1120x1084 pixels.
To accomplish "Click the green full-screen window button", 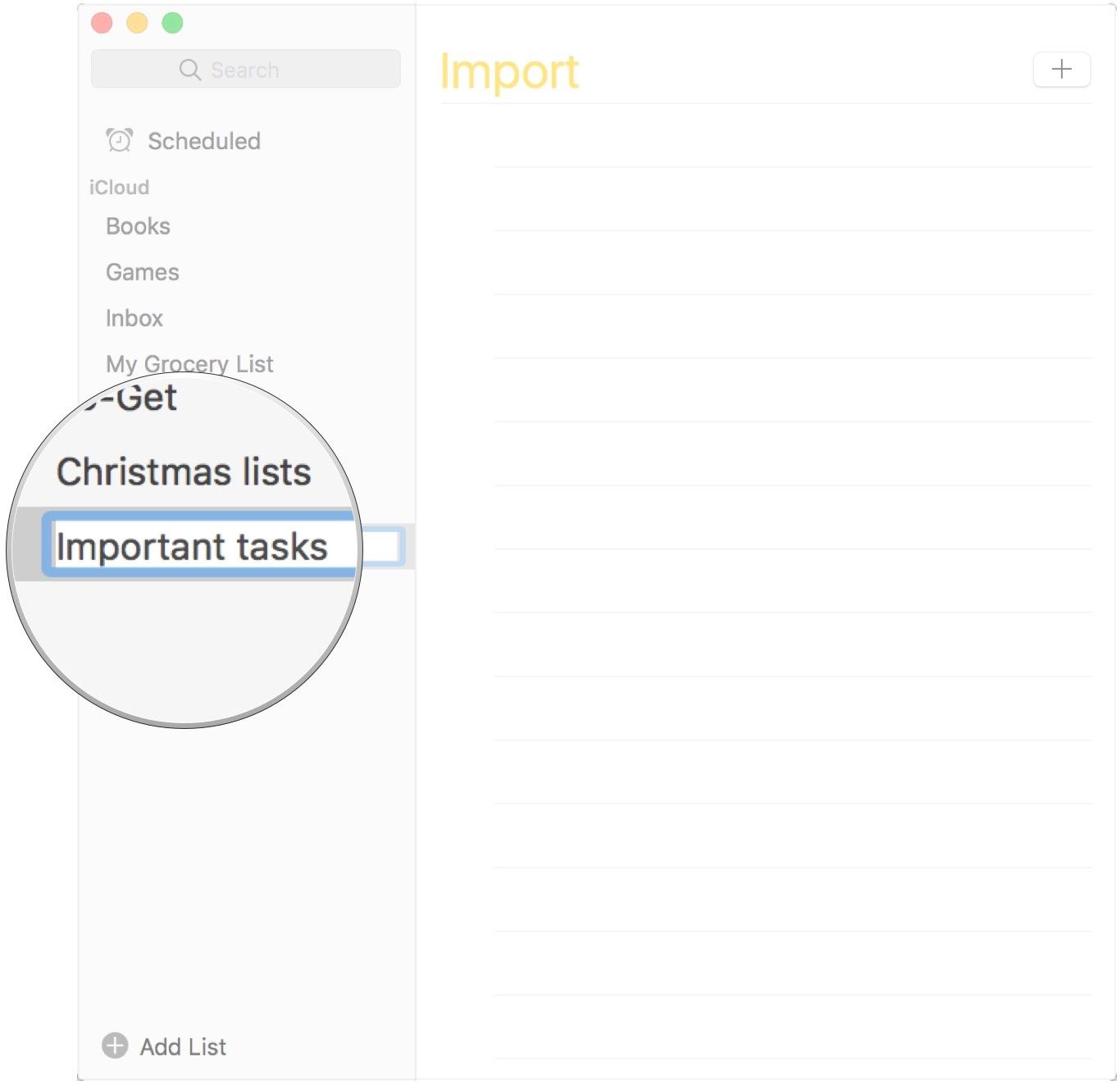I will point(172,23).
